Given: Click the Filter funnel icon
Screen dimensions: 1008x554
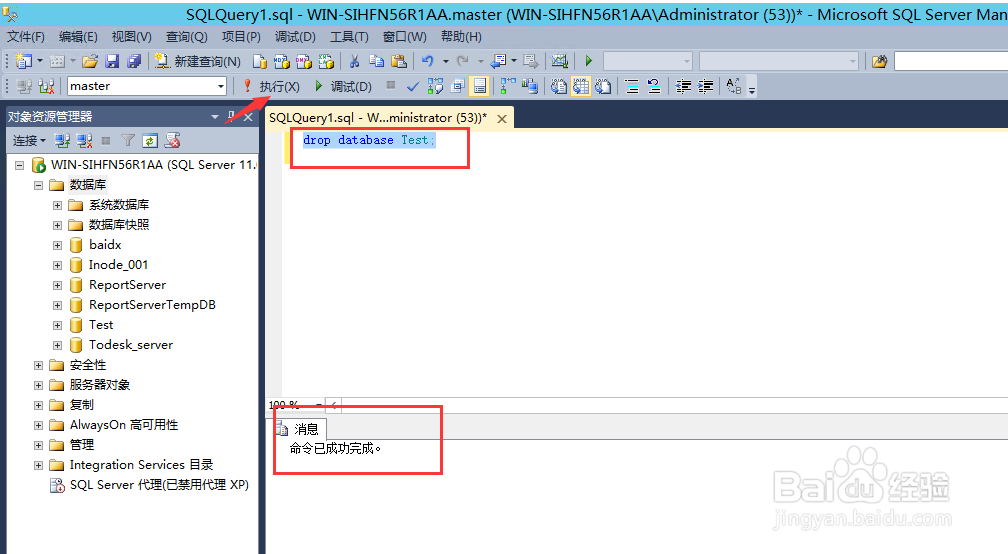Looking at the screenshot, I should [x=128, y=141].
